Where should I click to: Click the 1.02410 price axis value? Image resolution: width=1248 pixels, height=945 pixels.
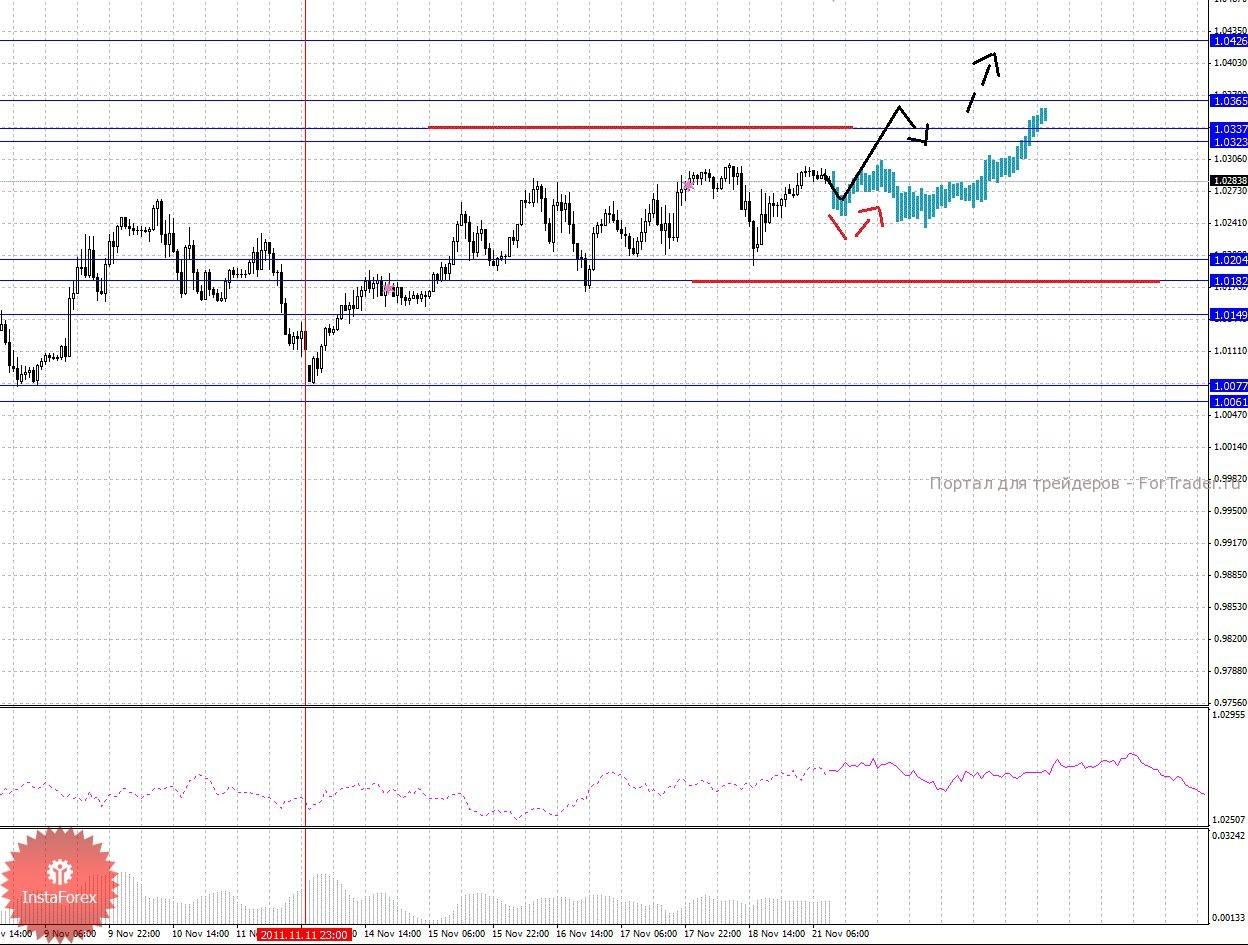coord(1229,223)
